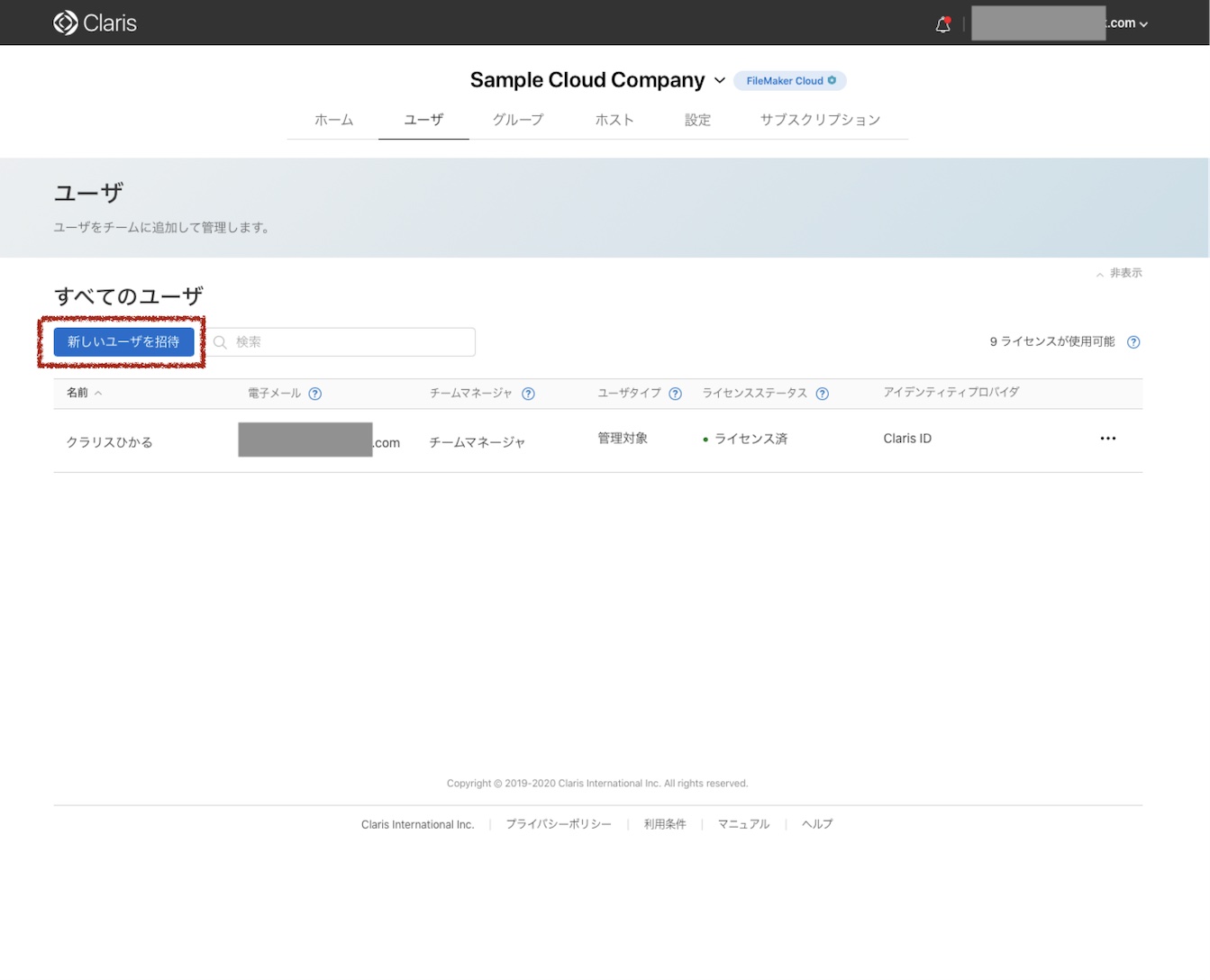Click the help icon next to ユーザタイプ
This screenshot has width=1210, height=980.
pos(675,394)
